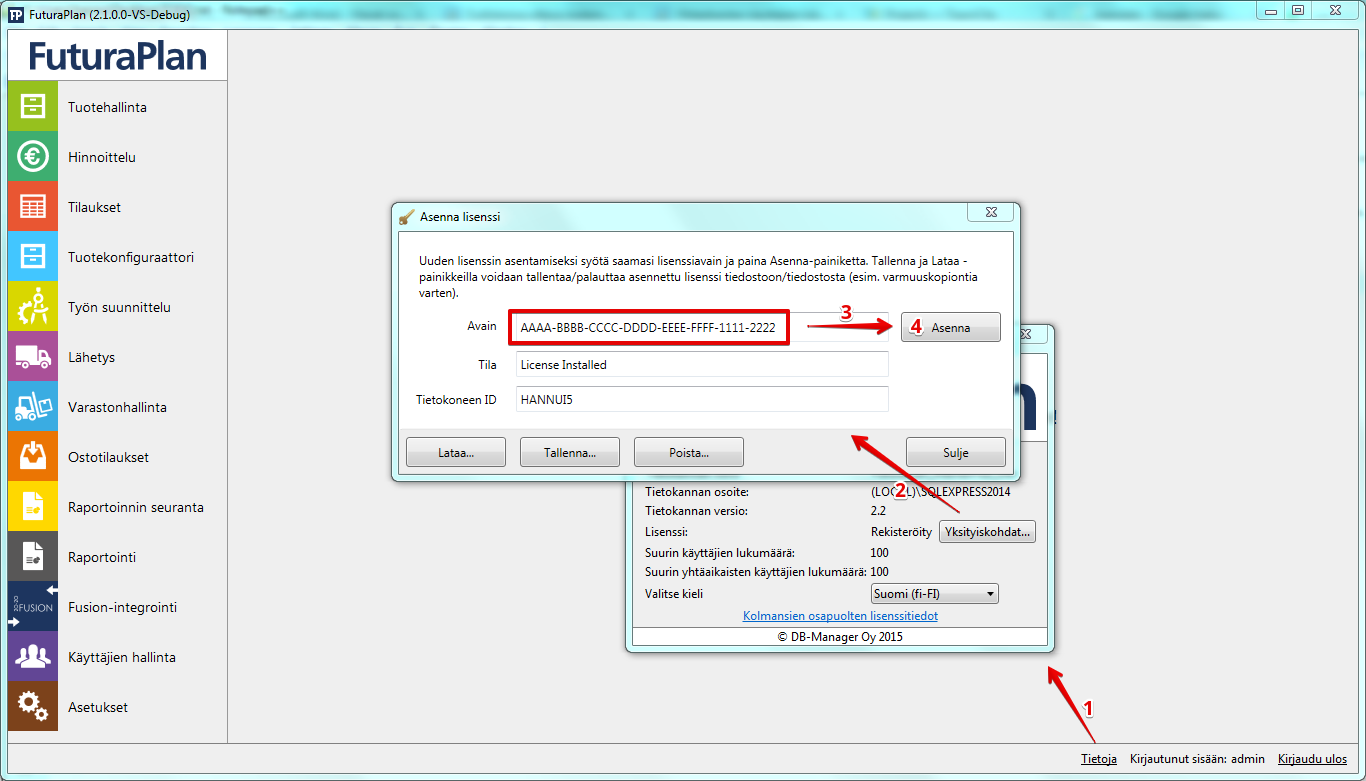Viewport: 1366px width, 781px height.
Task: Click 'Rekisteröity' license value
Action: [901, 532]
